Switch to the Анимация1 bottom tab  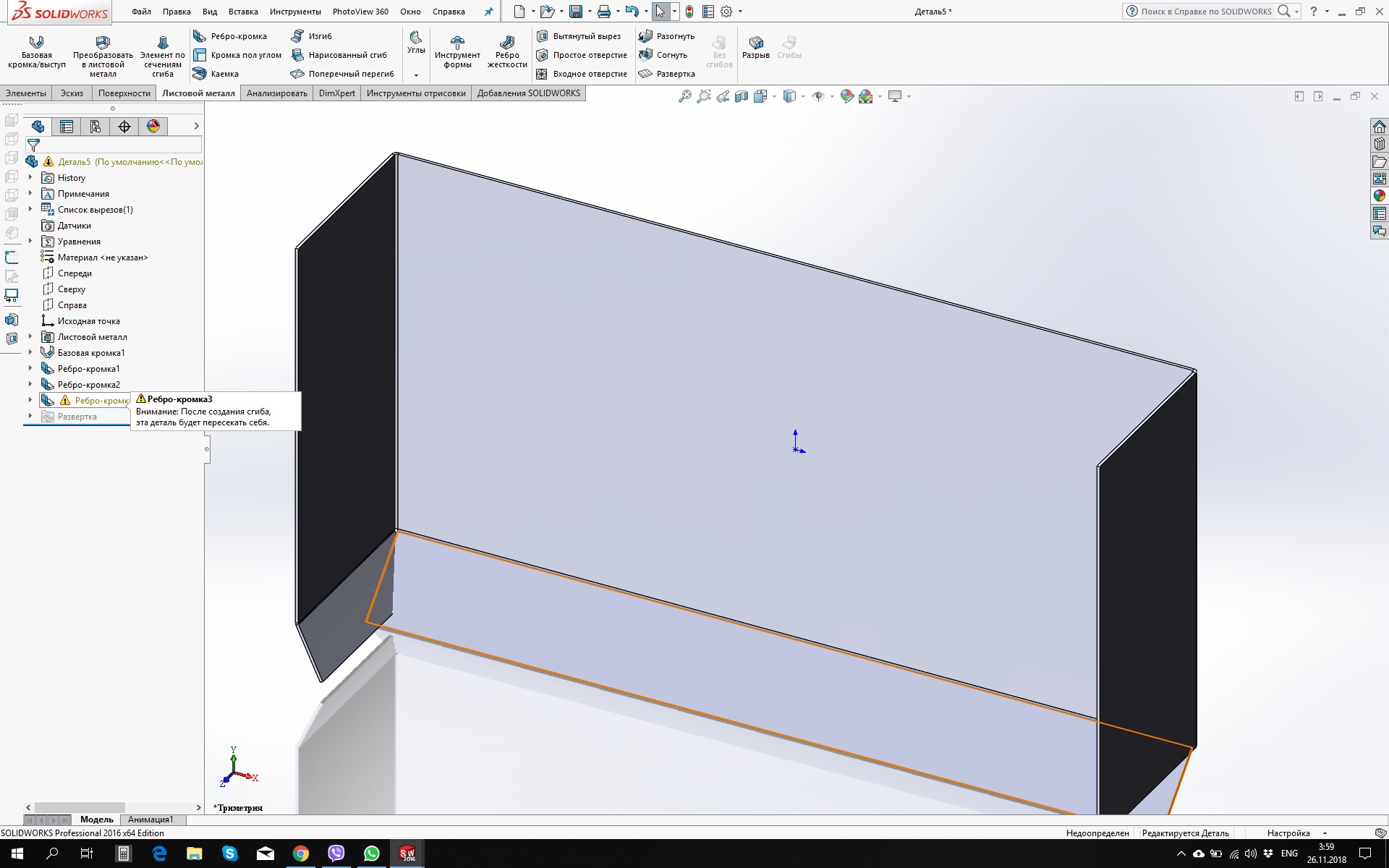(150, 820)
